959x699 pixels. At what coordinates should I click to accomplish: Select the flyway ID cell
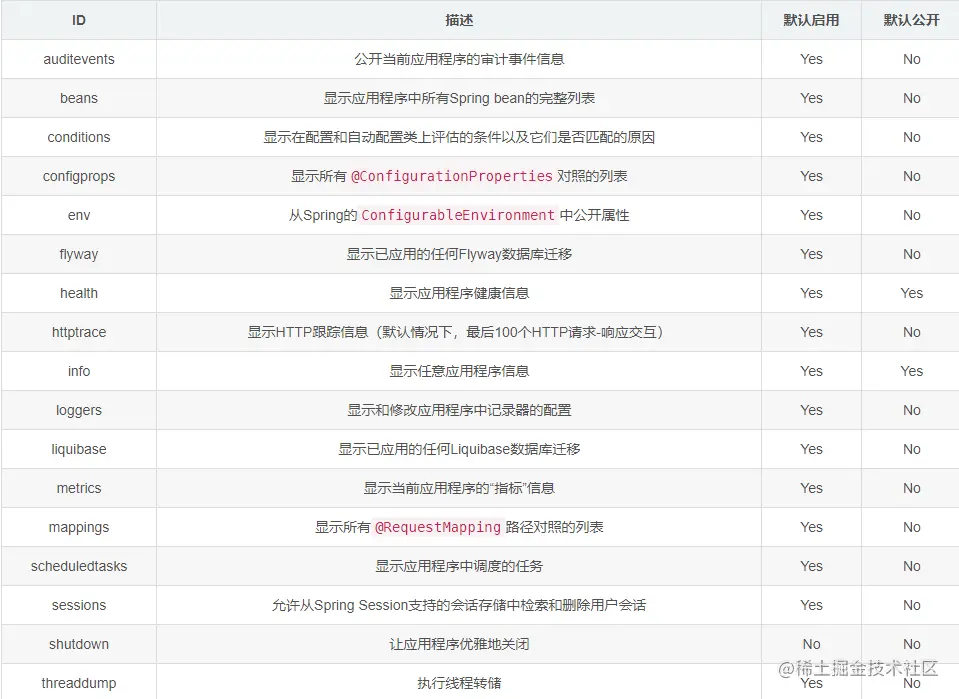point(79,254)
